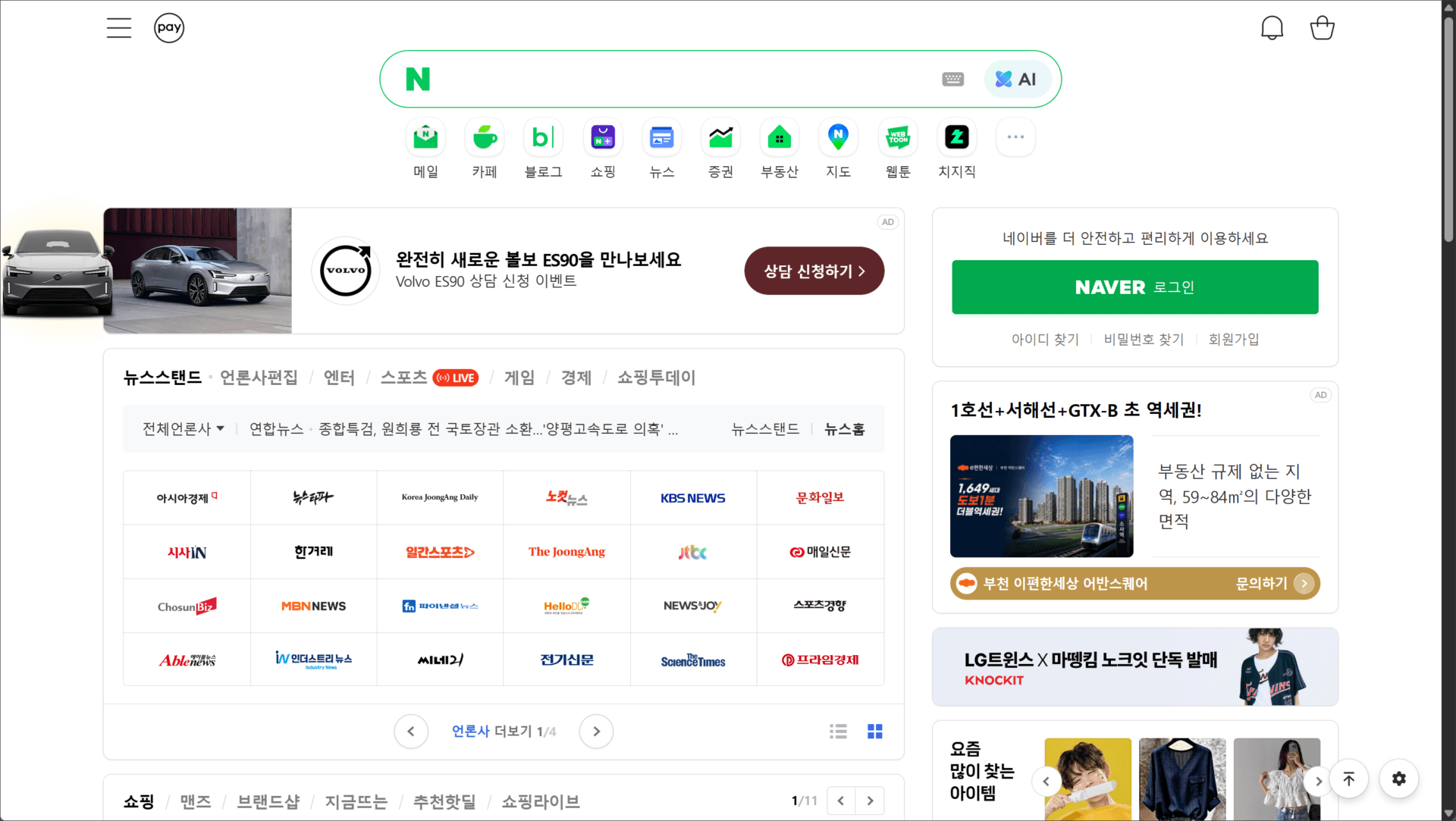Image resolution: width=1456 pixels, height=821 pixels.
Task: Open the shopping basket icon
Action: pos(1322,28)
